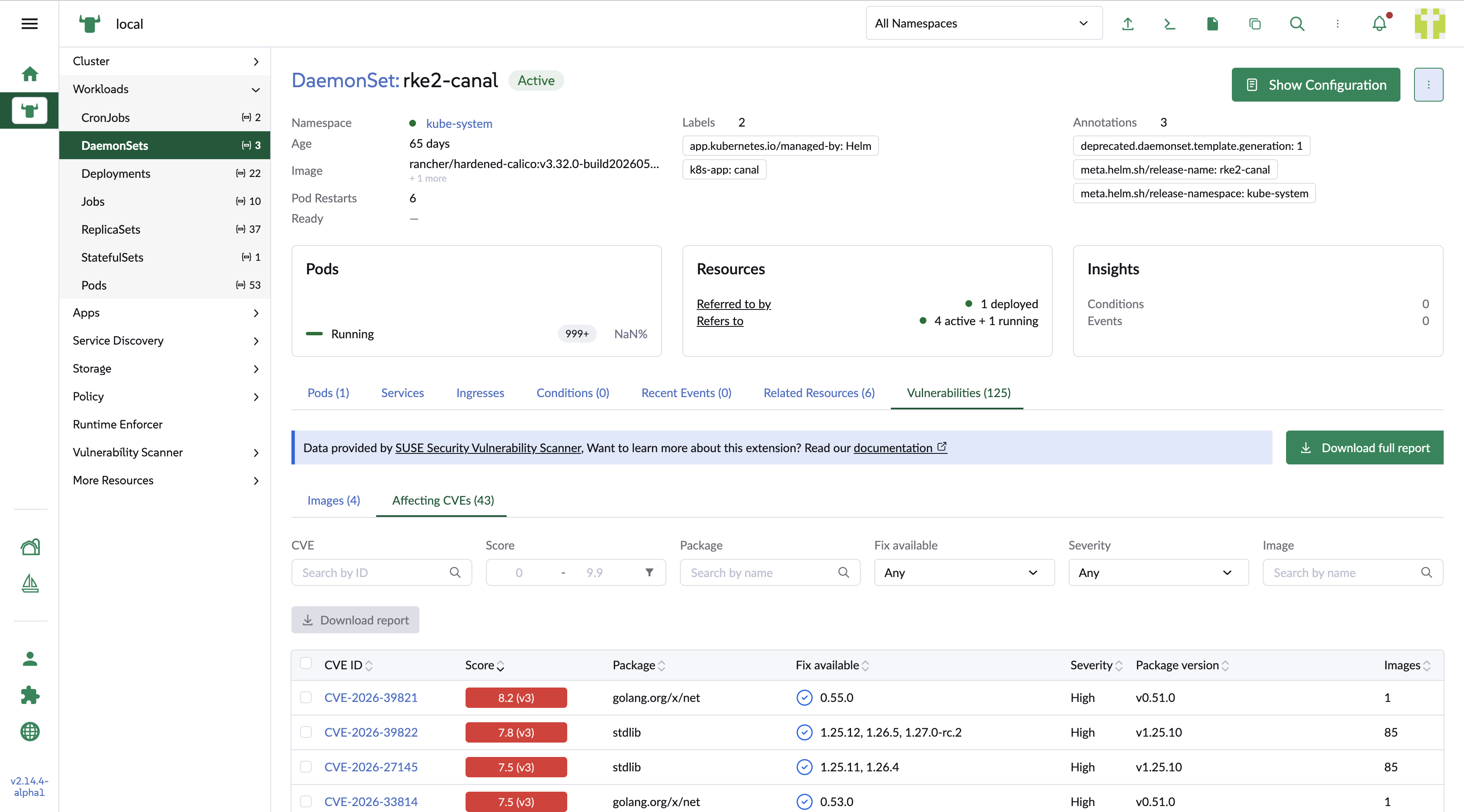Expand the Apps section
Viewport: 1464px width, 812px height.
[165, 313]
